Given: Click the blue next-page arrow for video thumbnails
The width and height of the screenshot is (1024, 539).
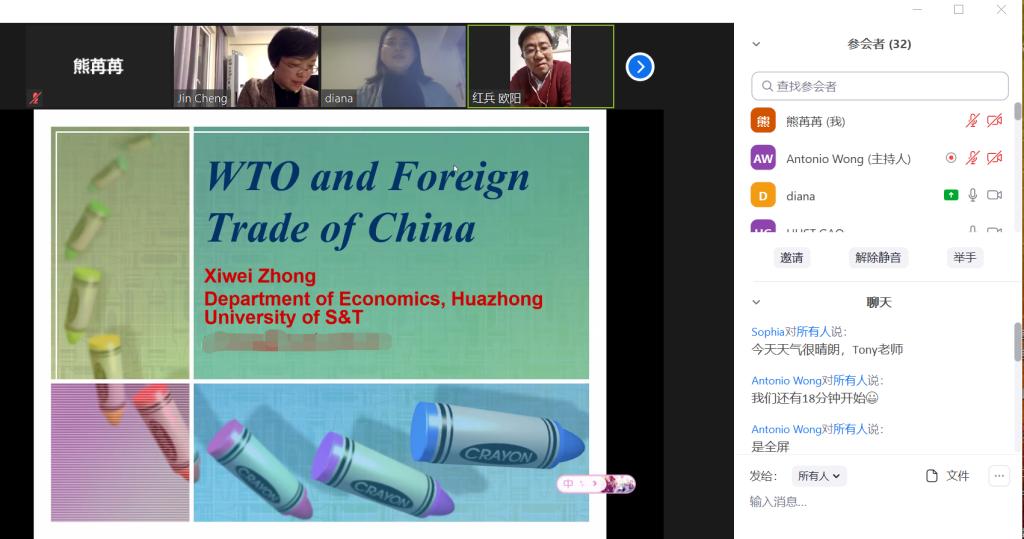Looking at the screenshot, I should (x=640, y=67).
